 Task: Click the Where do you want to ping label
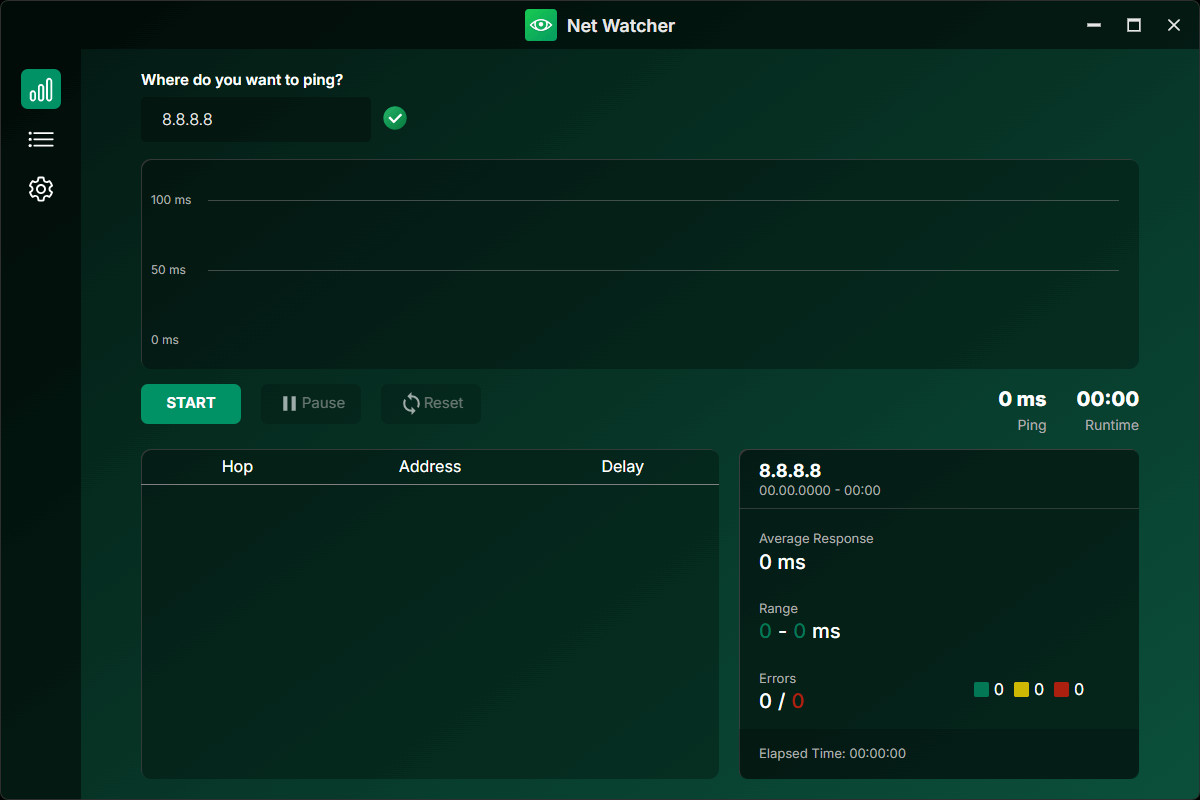click(242, 80)
